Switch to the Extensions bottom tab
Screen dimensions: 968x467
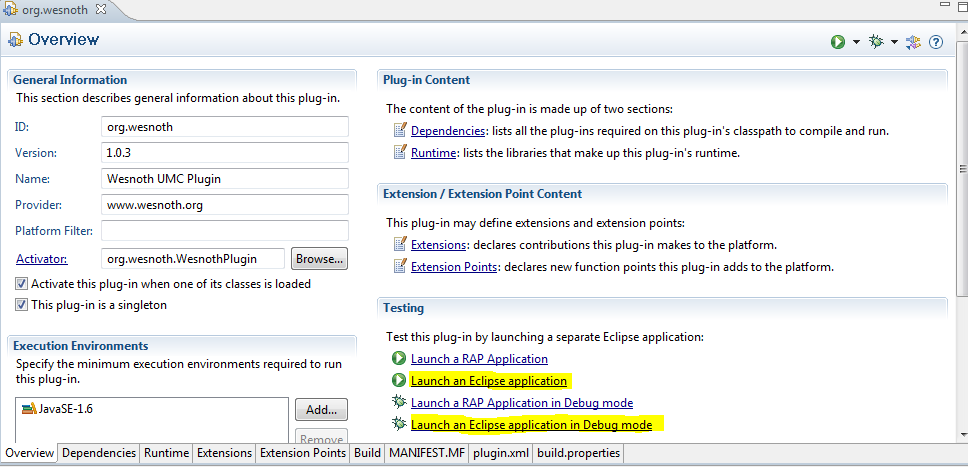[224, 453]
